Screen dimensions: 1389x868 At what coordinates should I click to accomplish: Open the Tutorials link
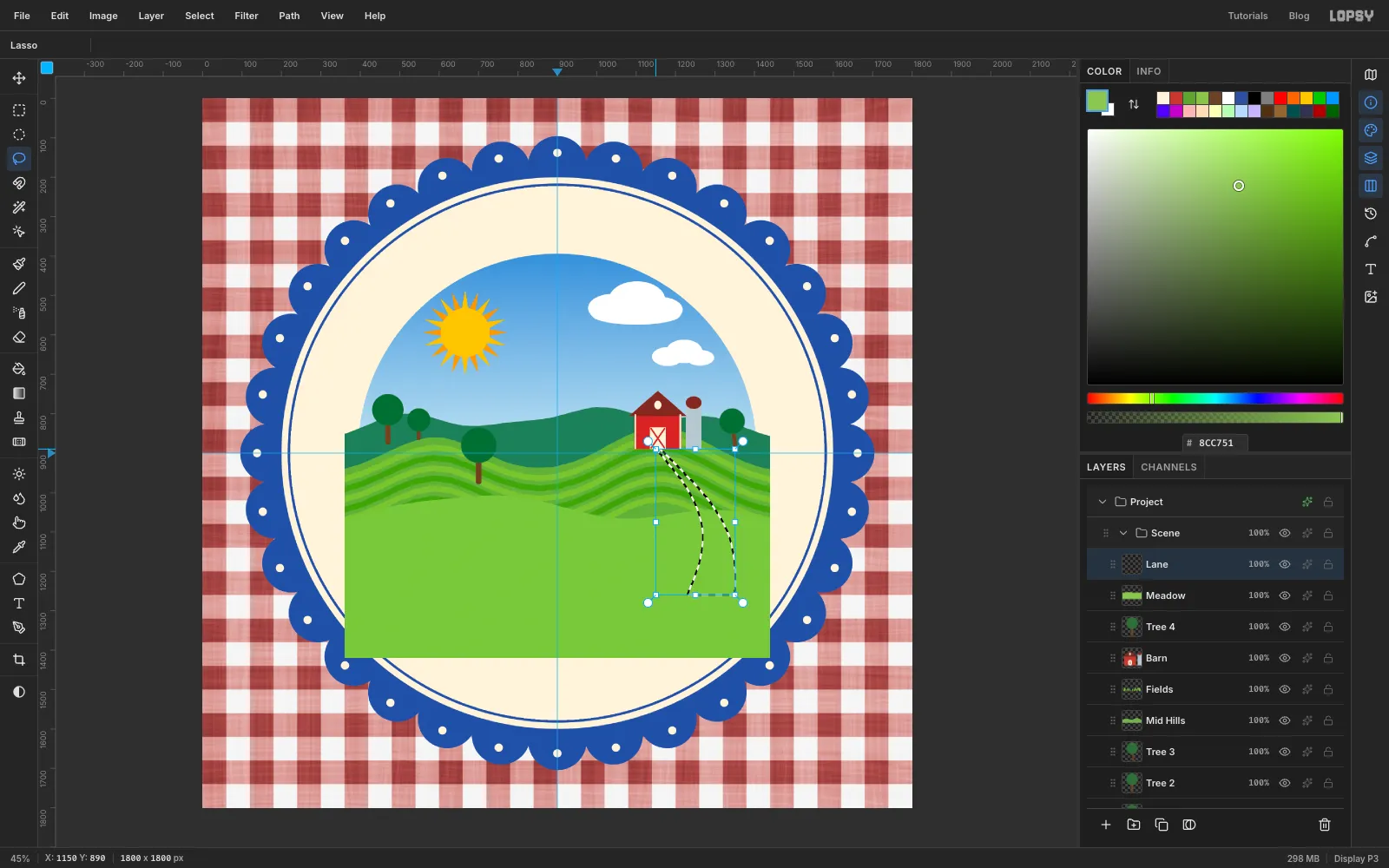(1247, 16)
